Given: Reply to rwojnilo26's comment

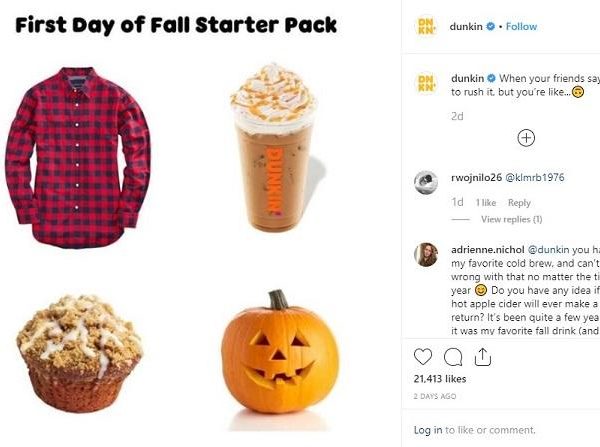Looking at the screenshot, I should coord(519,203).
